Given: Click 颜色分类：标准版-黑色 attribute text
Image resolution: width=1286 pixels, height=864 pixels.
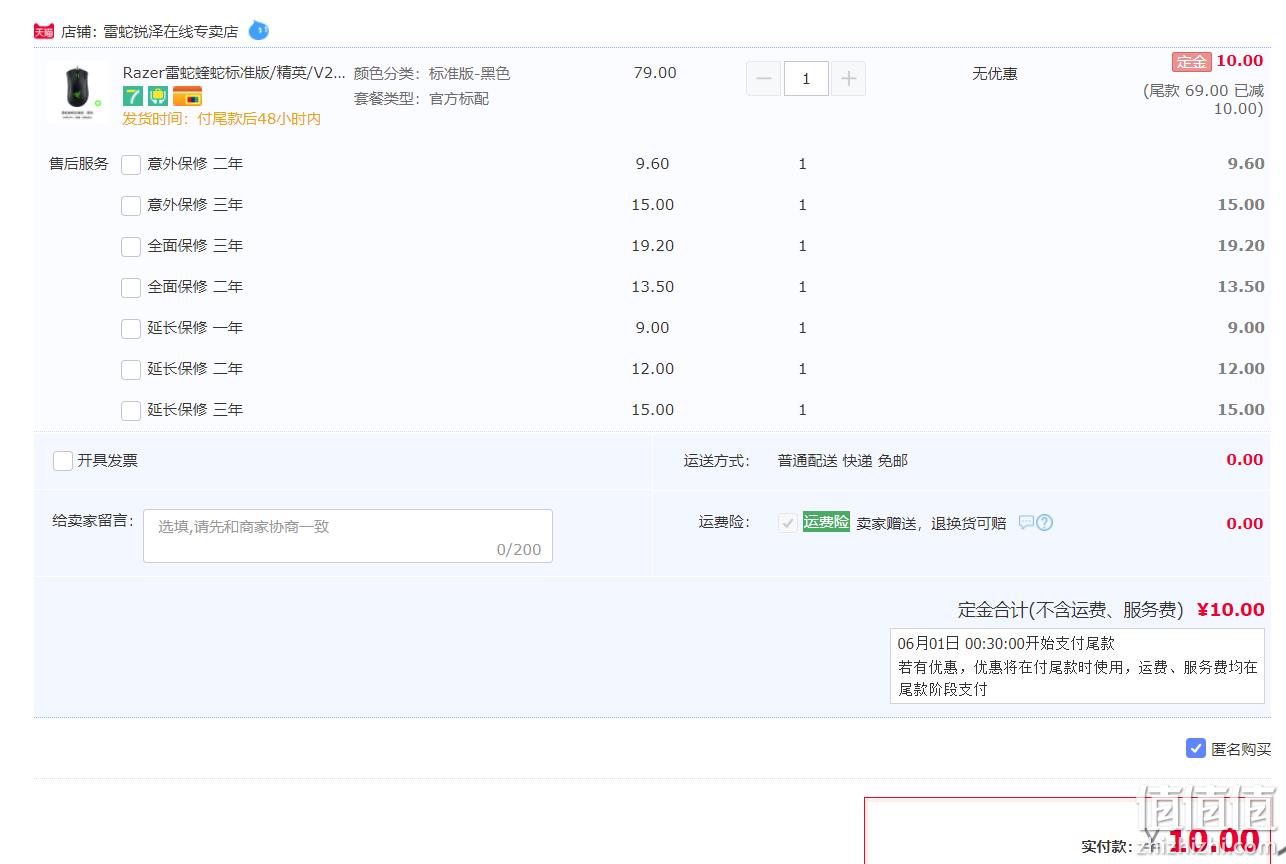Looking at the screenshot, I should coord(432,74).
